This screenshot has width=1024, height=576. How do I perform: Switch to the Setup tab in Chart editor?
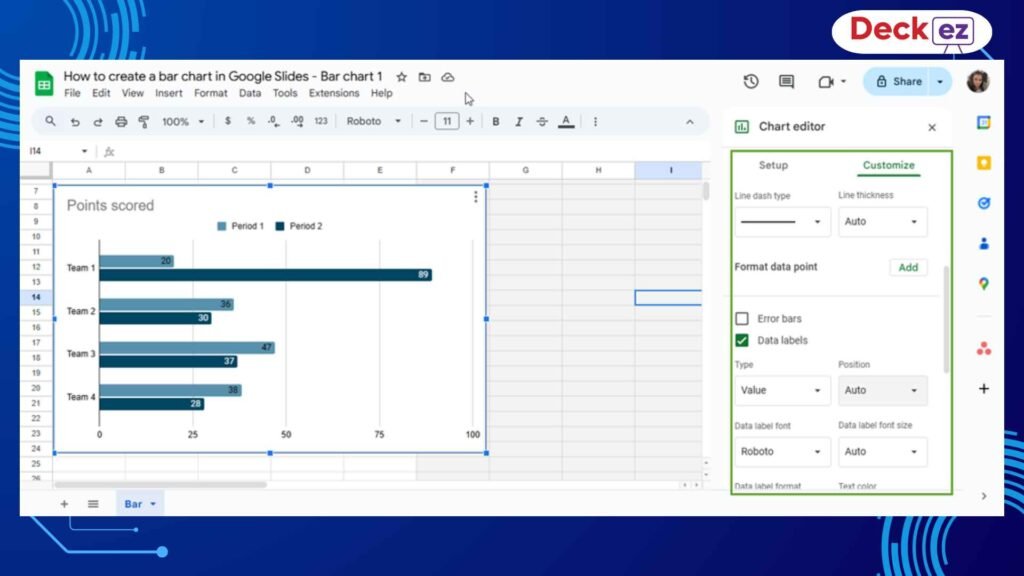tap(773, 165)
